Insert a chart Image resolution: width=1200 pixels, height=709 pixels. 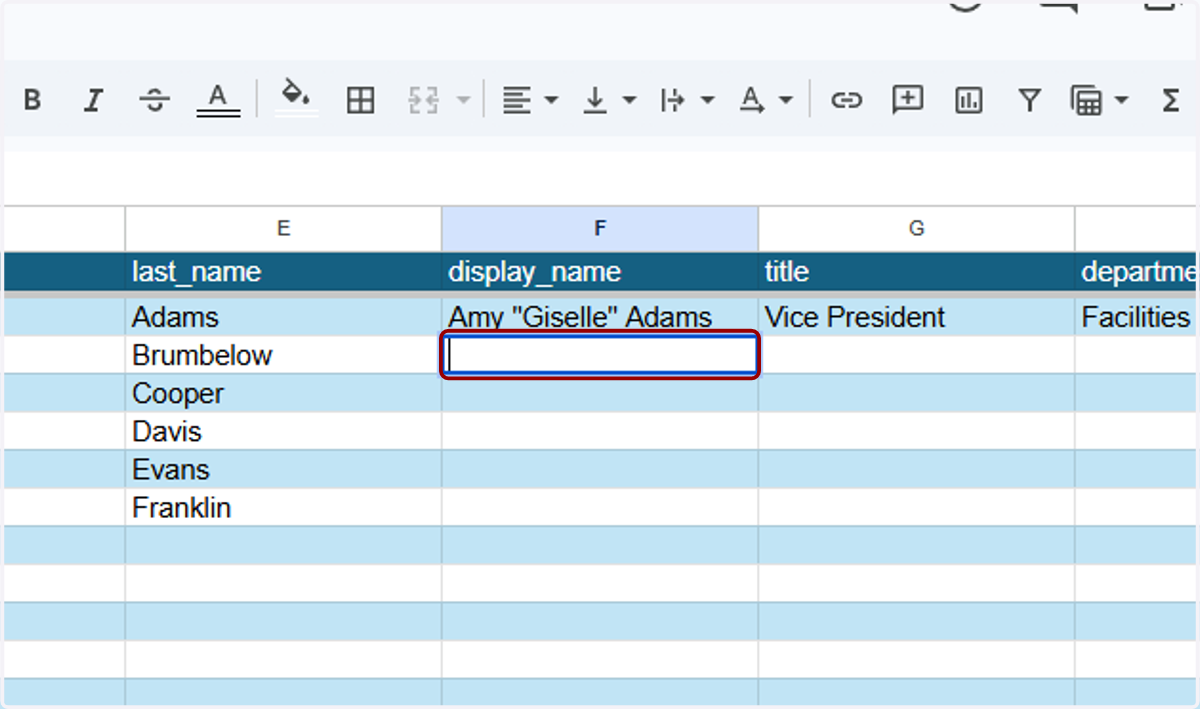pyautogui.click(x=968, y=100)
